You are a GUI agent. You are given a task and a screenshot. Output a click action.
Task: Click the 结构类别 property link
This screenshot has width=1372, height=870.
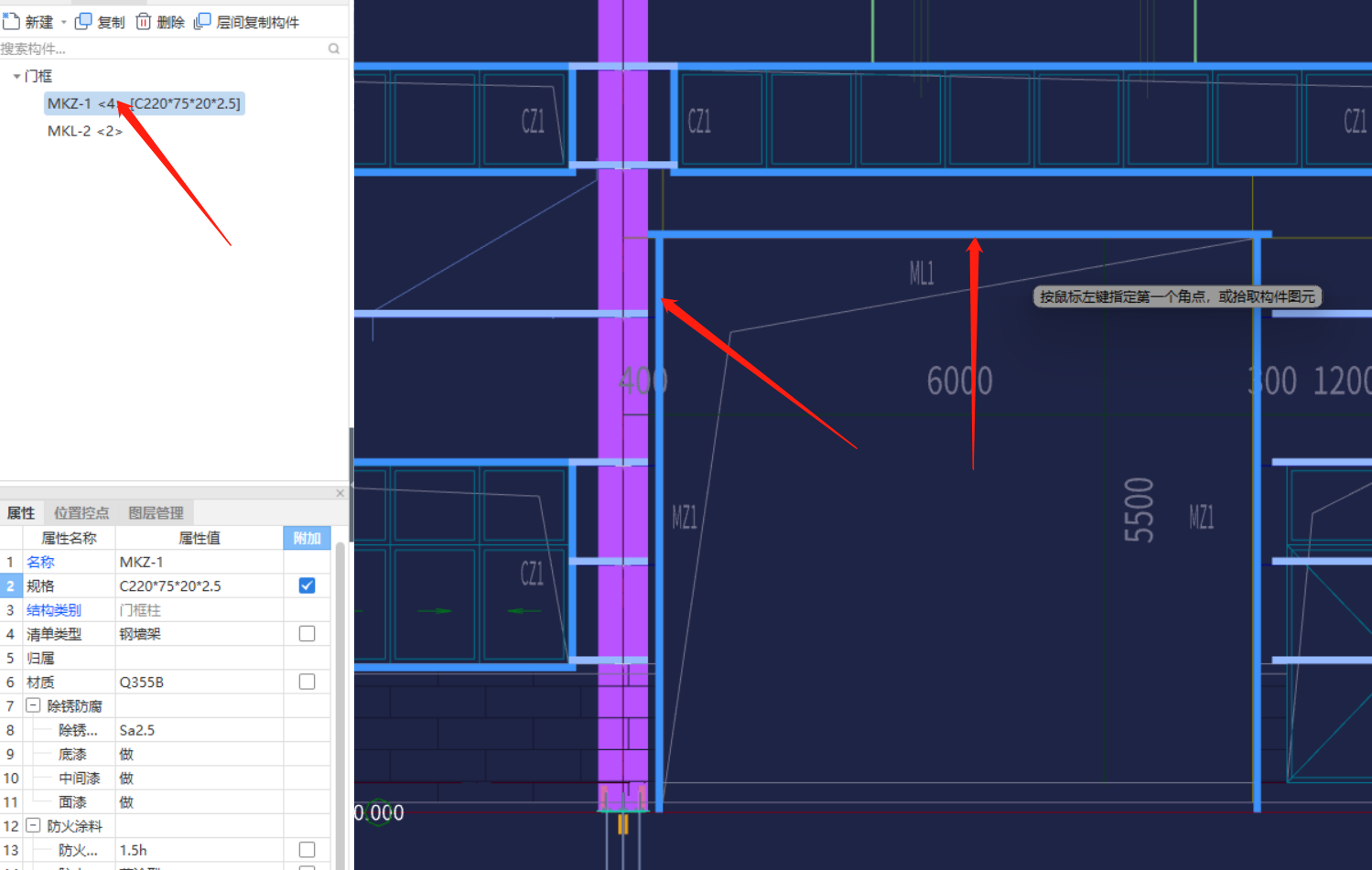coord(54,609)
